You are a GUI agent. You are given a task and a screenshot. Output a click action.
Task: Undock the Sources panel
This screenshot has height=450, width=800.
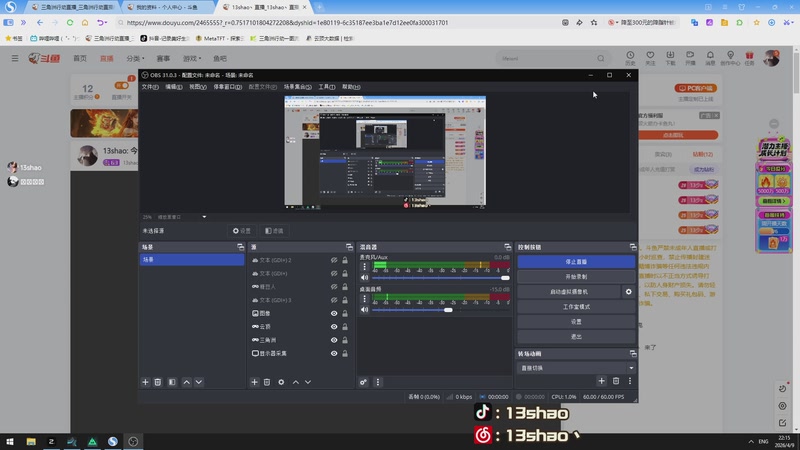pos(349,247)
